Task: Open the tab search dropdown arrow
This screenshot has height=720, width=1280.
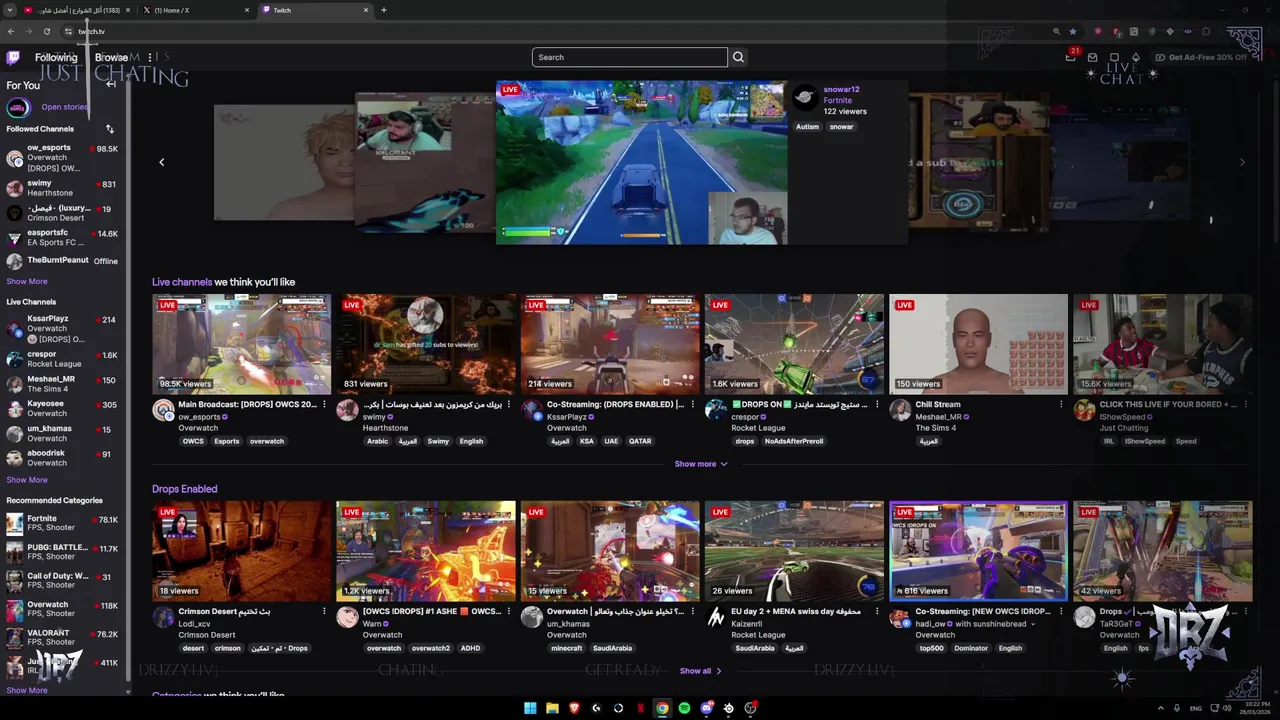Action: point(11,10)
